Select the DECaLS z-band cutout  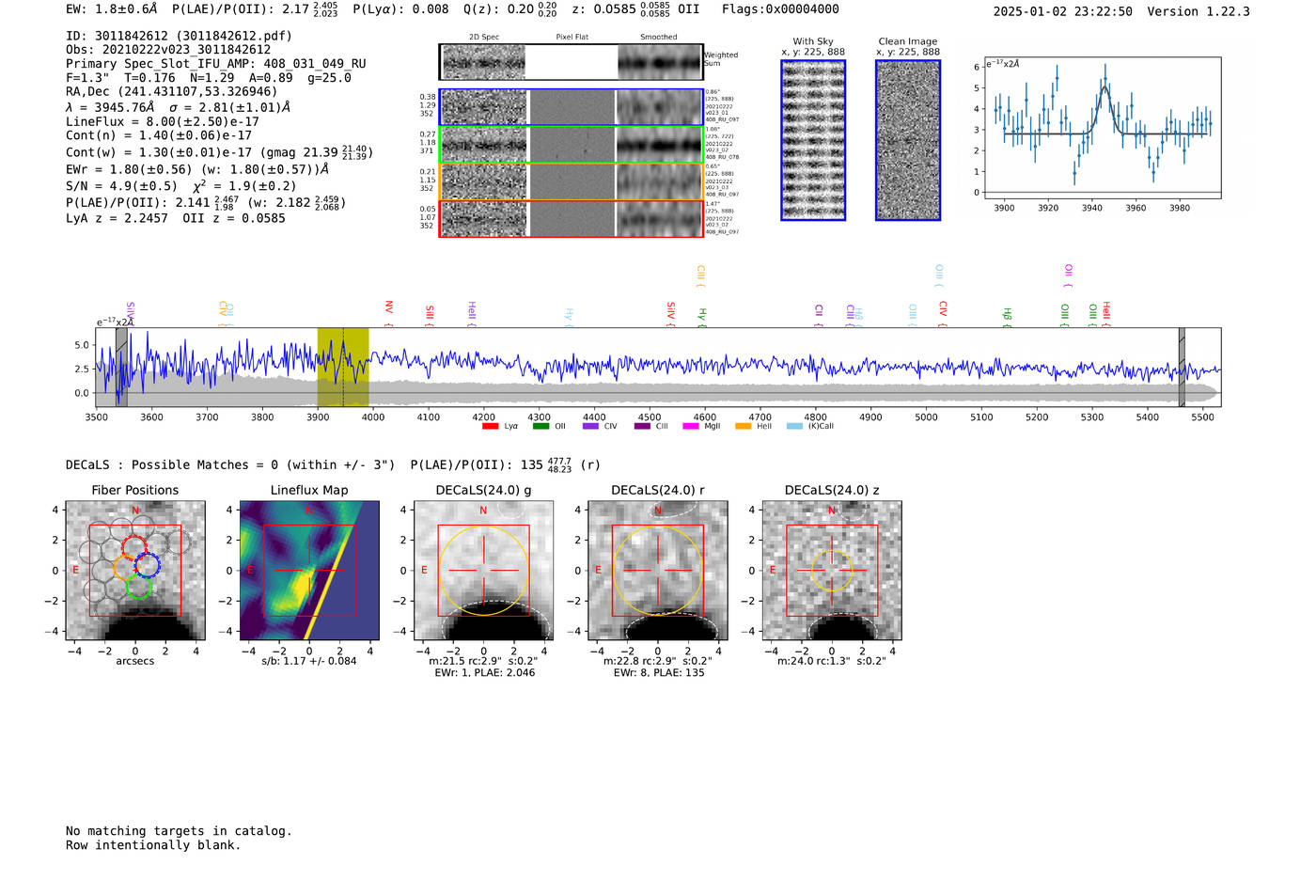(x=832, y=571)
